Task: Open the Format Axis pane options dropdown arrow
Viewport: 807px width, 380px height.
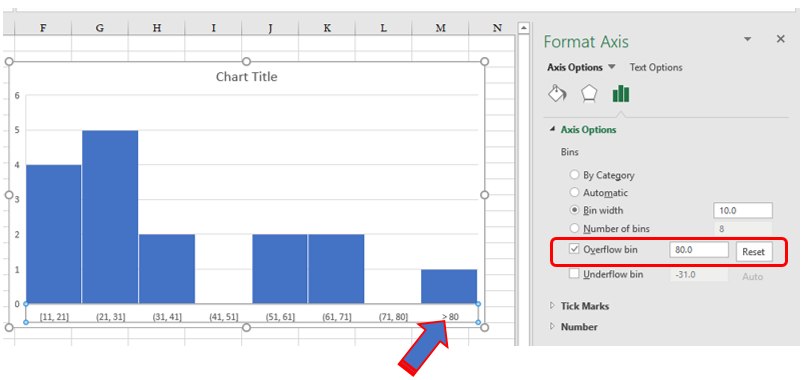Action: pyautogui.click(x=748, y=39)
